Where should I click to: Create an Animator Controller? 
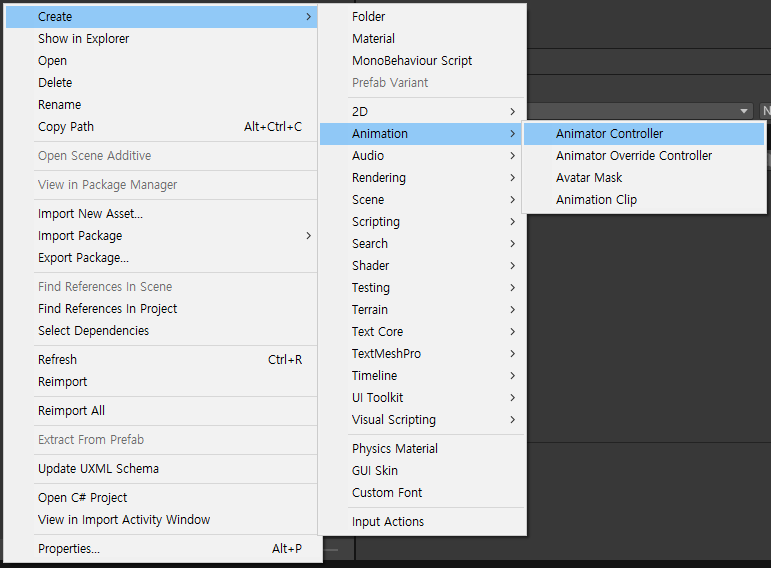pos(644,134)
